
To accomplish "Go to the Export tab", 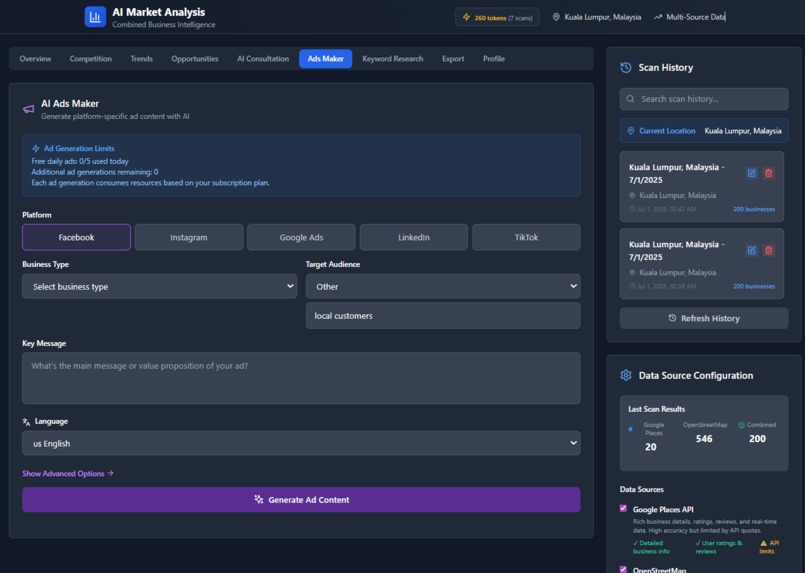I will point(453,59).
